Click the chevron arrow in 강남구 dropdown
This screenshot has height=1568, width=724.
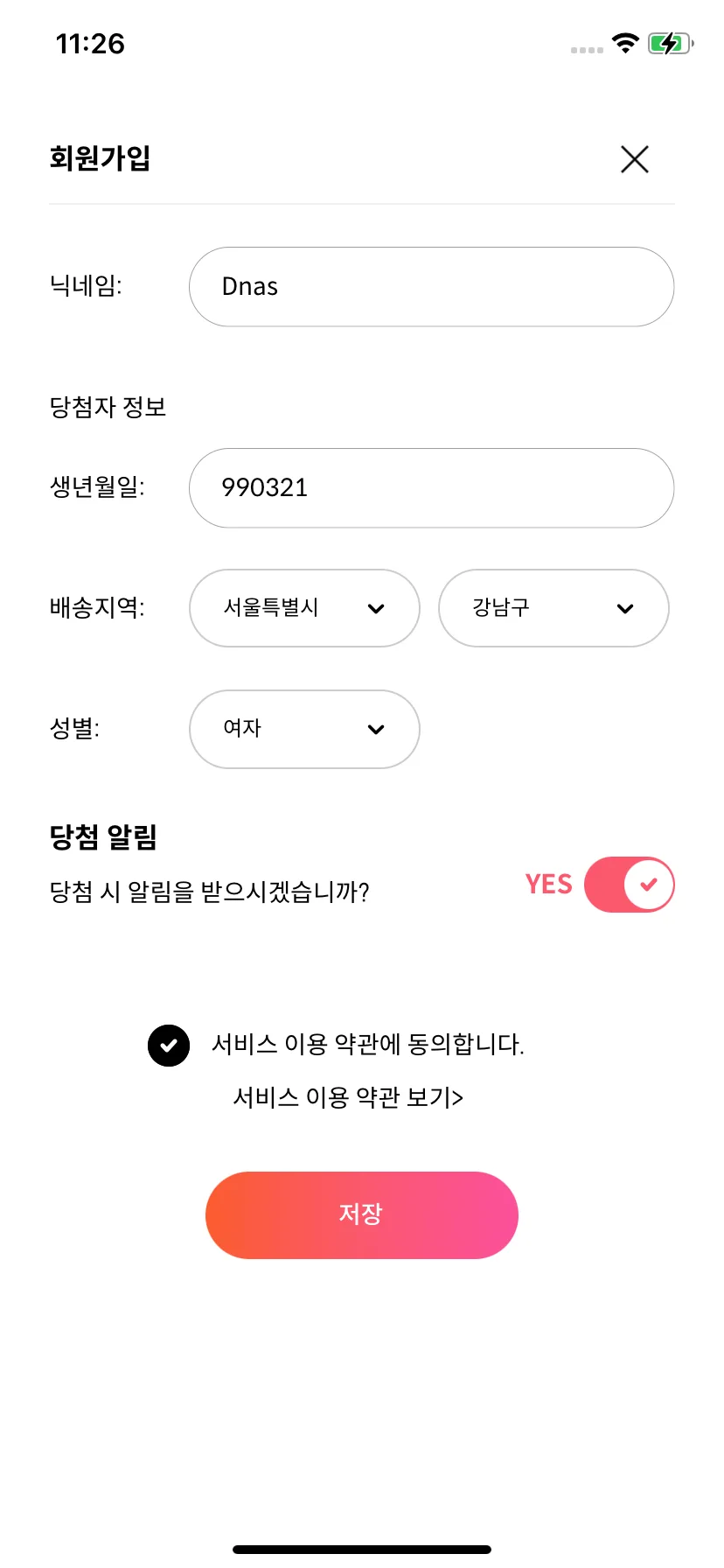[x=625, y=609]
